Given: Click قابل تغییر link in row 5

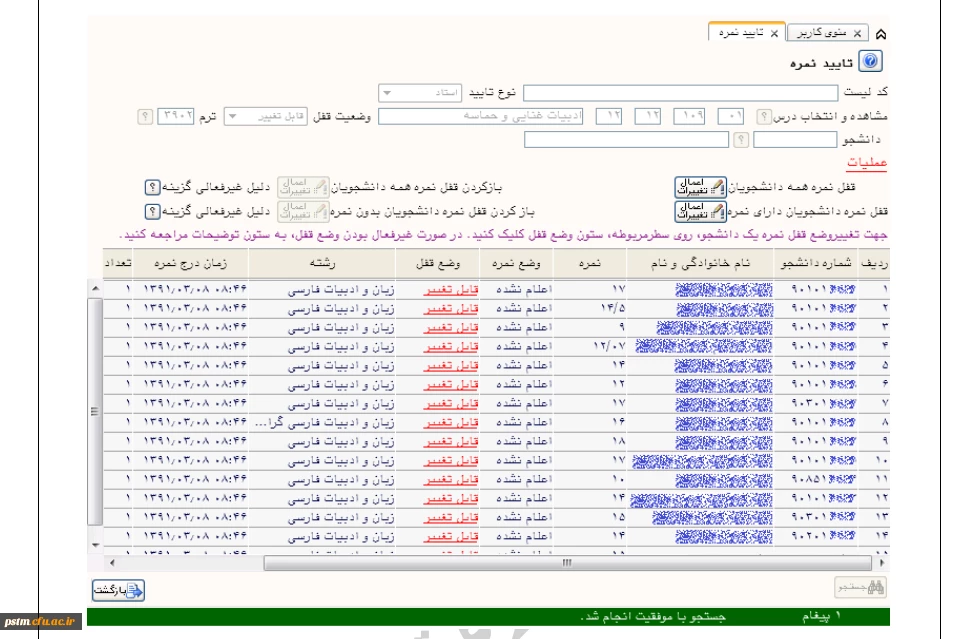Looking at the screenshot, I should pyautogui.click(x=450, y=365).
